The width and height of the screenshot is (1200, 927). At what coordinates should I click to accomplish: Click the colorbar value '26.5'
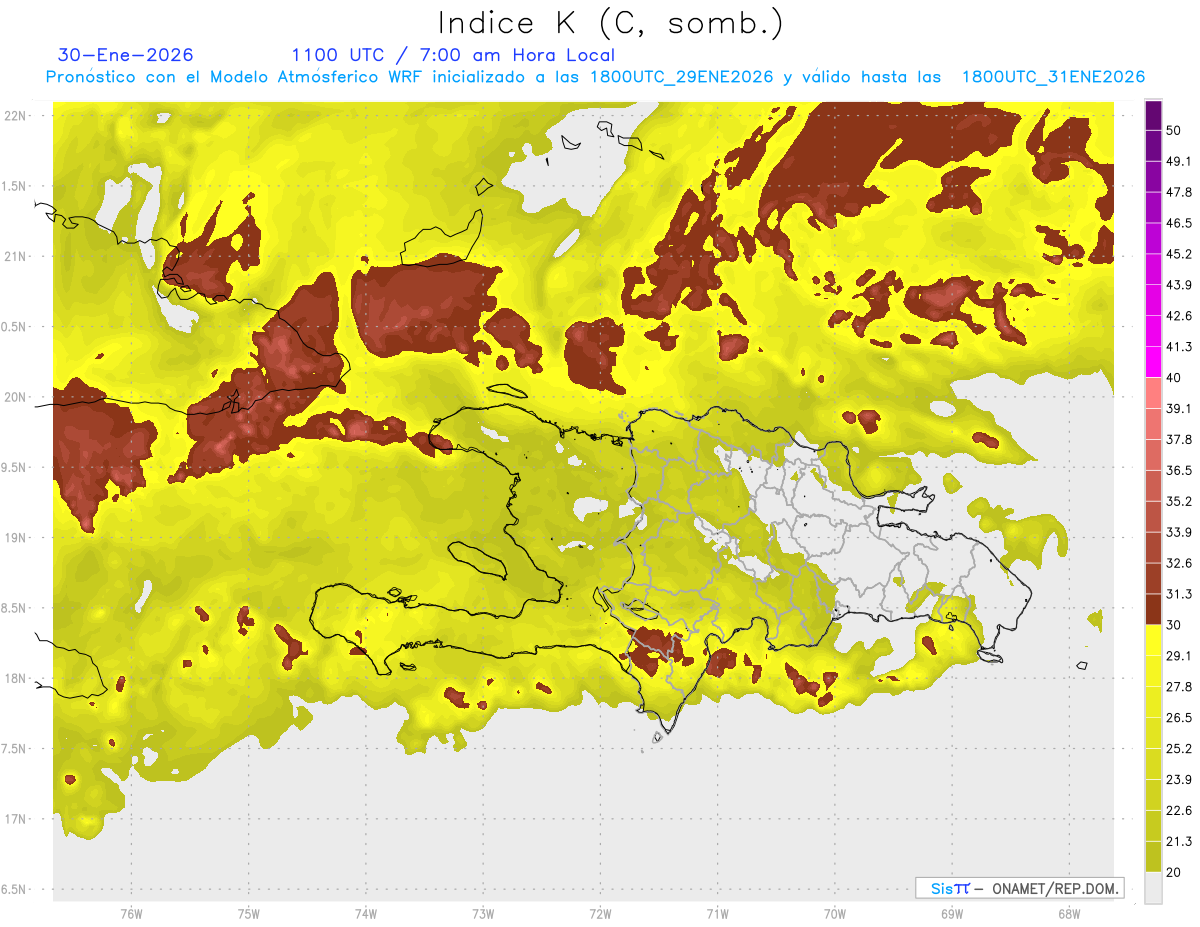[x=1178, y=719]
